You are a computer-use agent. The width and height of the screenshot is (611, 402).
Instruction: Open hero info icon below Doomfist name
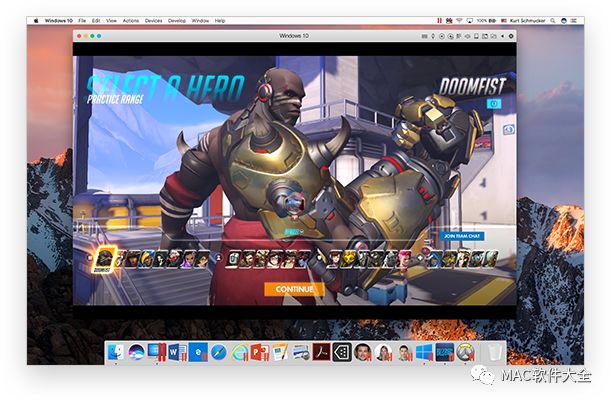point(494,104)
